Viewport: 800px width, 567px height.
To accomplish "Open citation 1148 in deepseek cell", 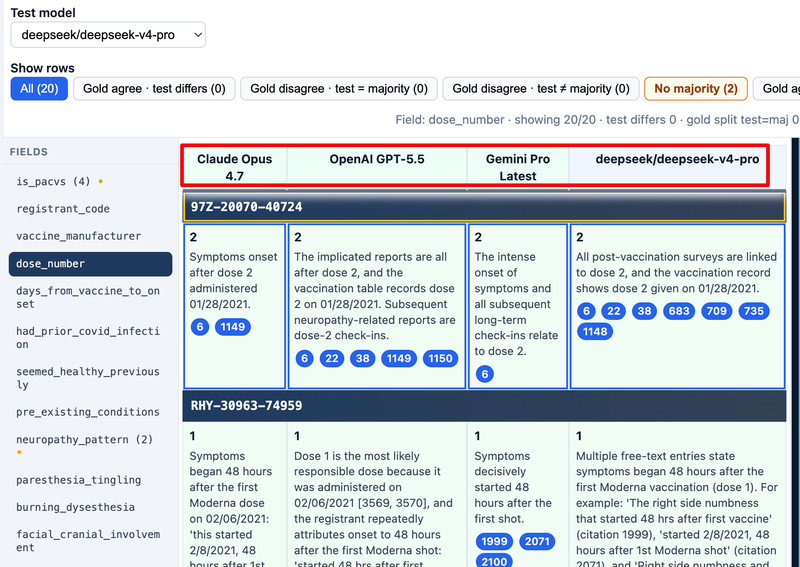I will [595, 332].
